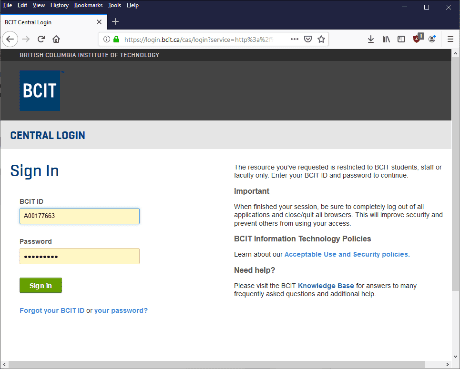
Task: Click the vertical scrollbar thumb
Action: [x=455, y=174]
